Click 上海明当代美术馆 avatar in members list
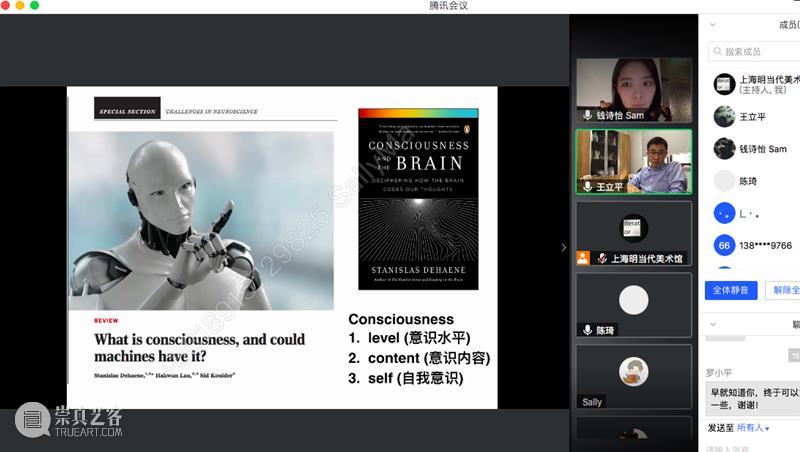The width and height of the screenshot is (800, 452). [724, 84]
